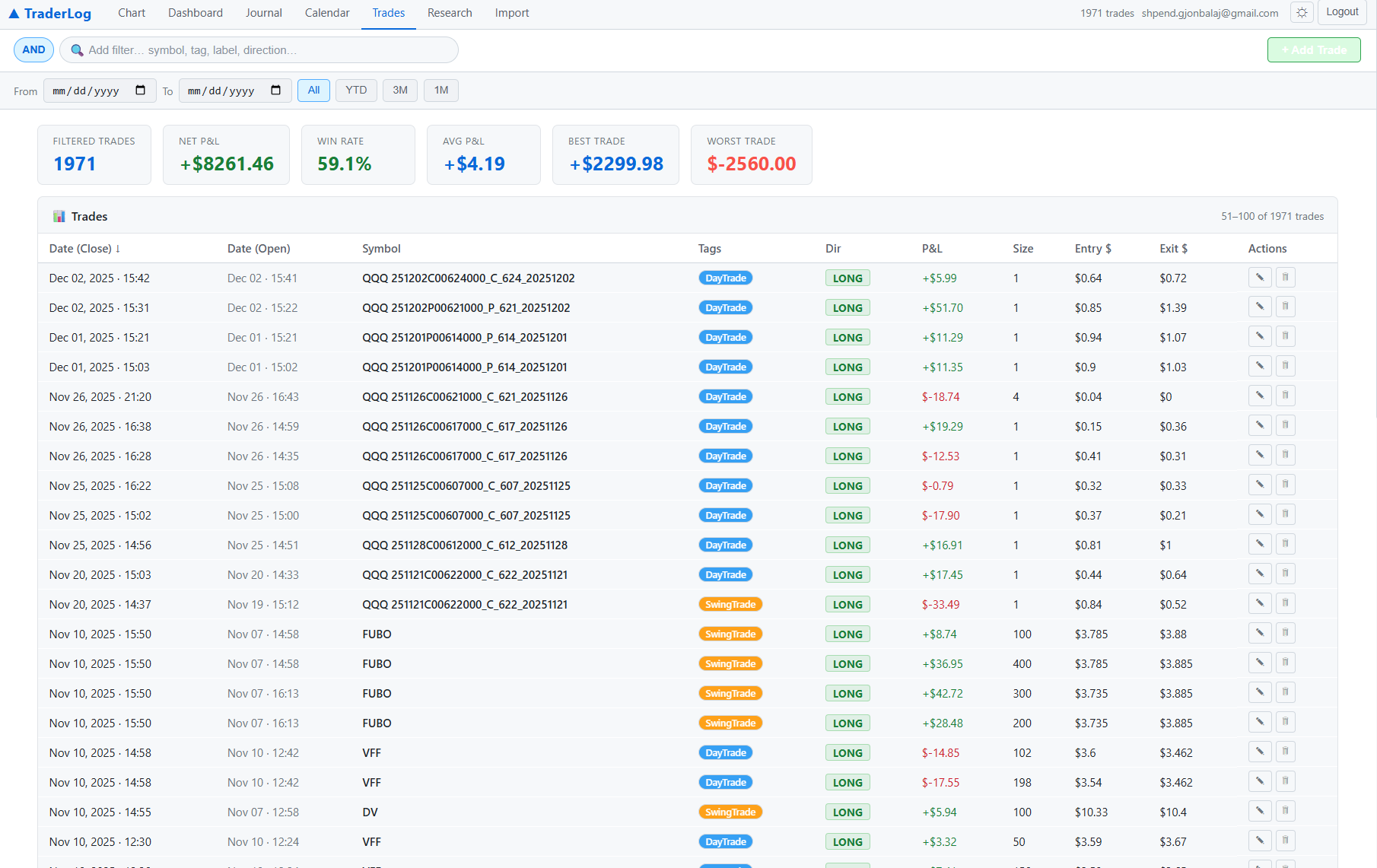Delete the DV swing trade row
Viewport: 1377px width, 868px height.
coord(1285,812)
